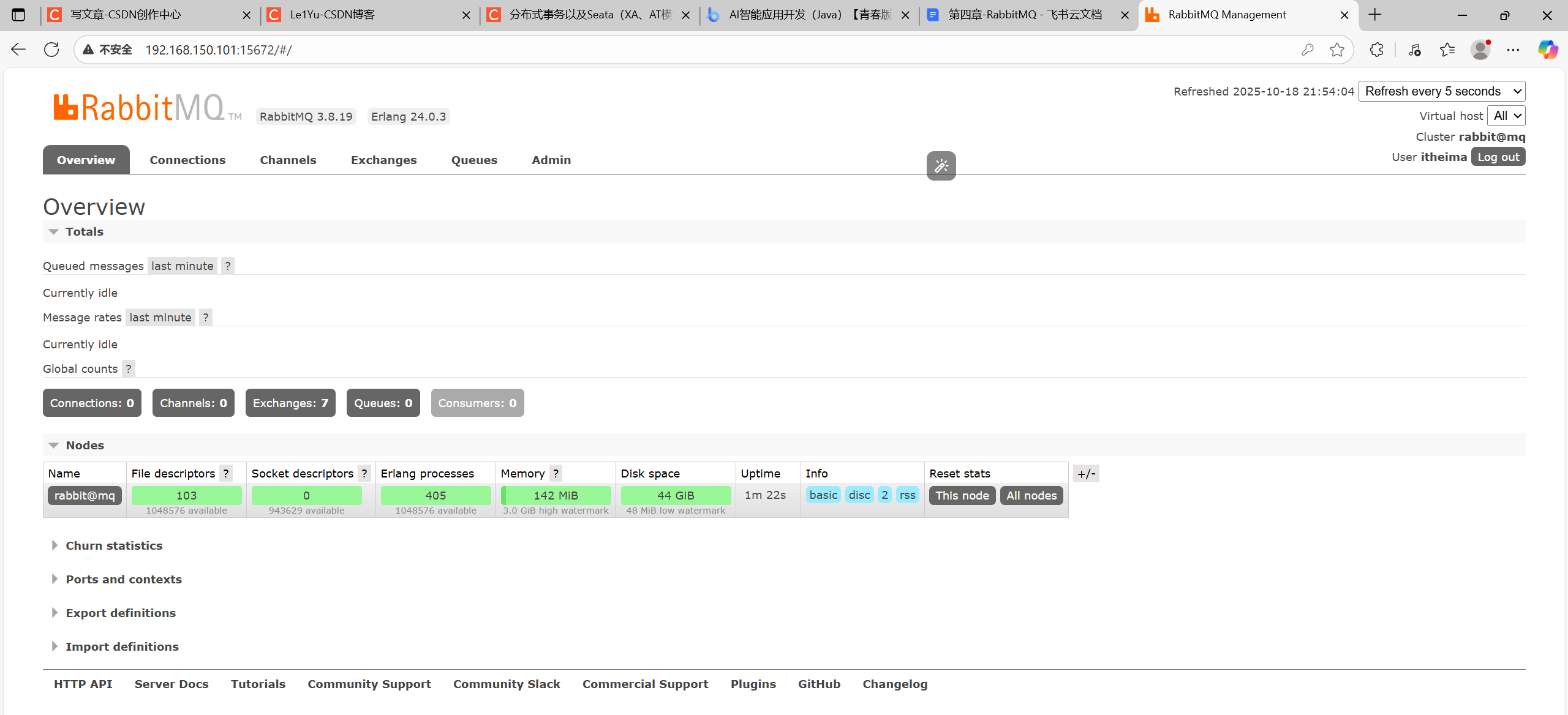The height and width of the screenshot is (715, 1568).
Task: Toggle the Queues global count button
Action: pos(383,403)
